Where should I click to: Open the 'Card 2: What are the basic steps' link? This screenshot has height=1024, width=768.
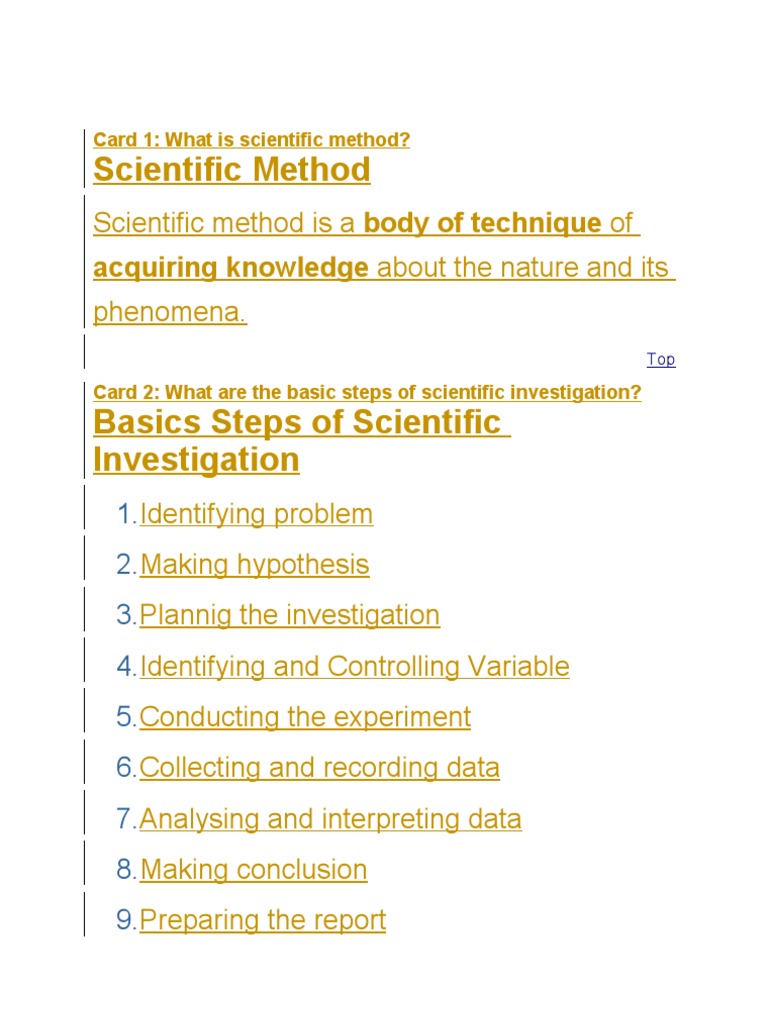pos(367,392)
